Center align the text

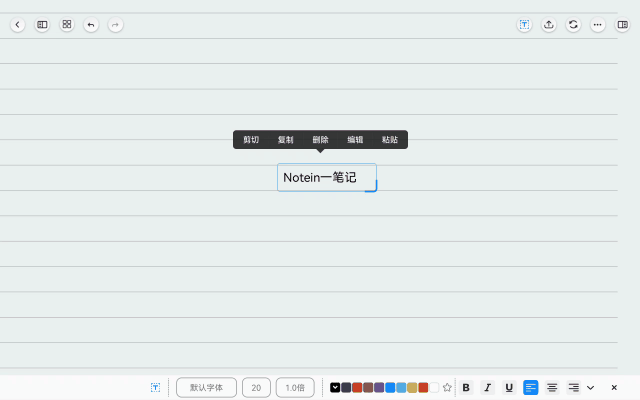(x=552, y=387)
